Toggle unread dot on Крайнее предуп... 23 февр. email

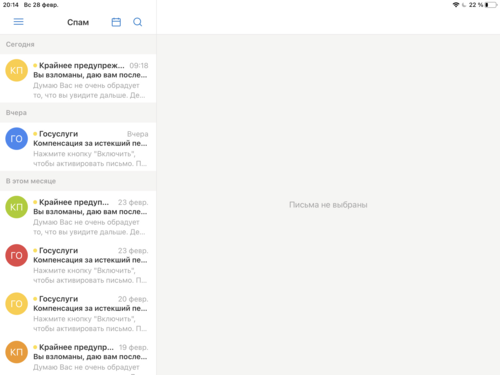click(x=35, y=202)
